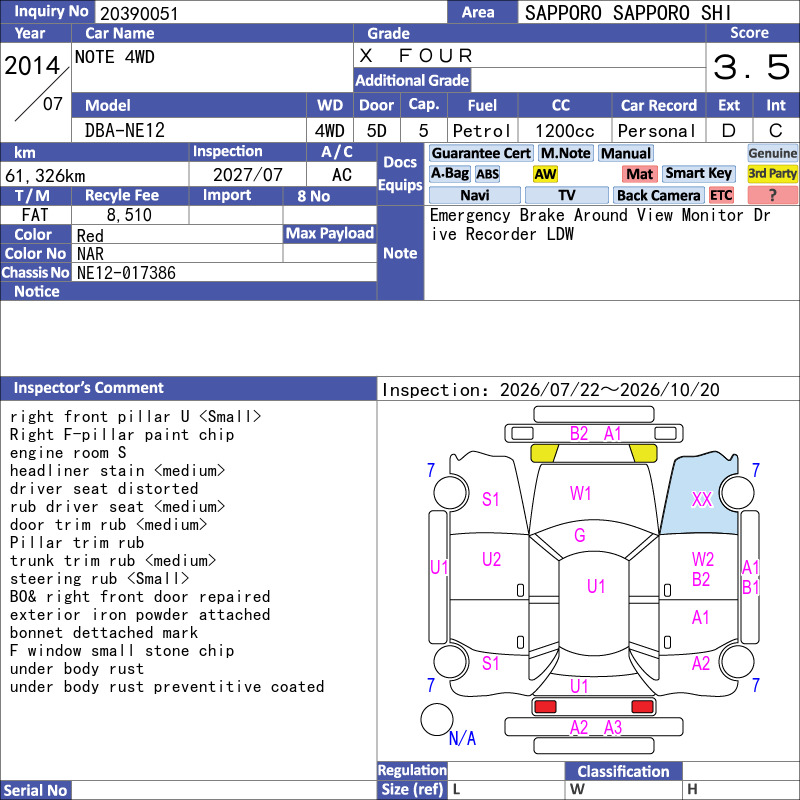Click the chassis number NE12-017386 field
The height and width of the screenshot is (800, 800).
click(x=224, y=273)
